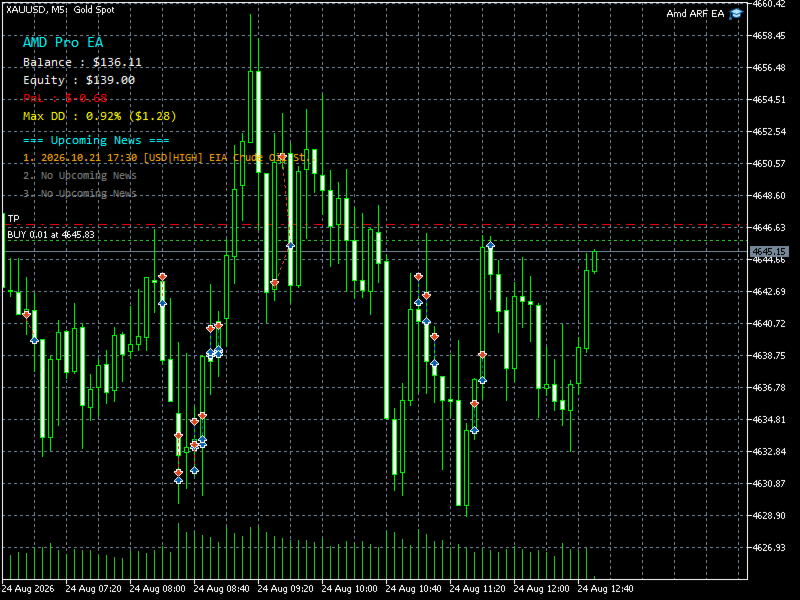Click the 24 Aug 07:20 time label
800x600 pixels.
click(x=93, y=589)
